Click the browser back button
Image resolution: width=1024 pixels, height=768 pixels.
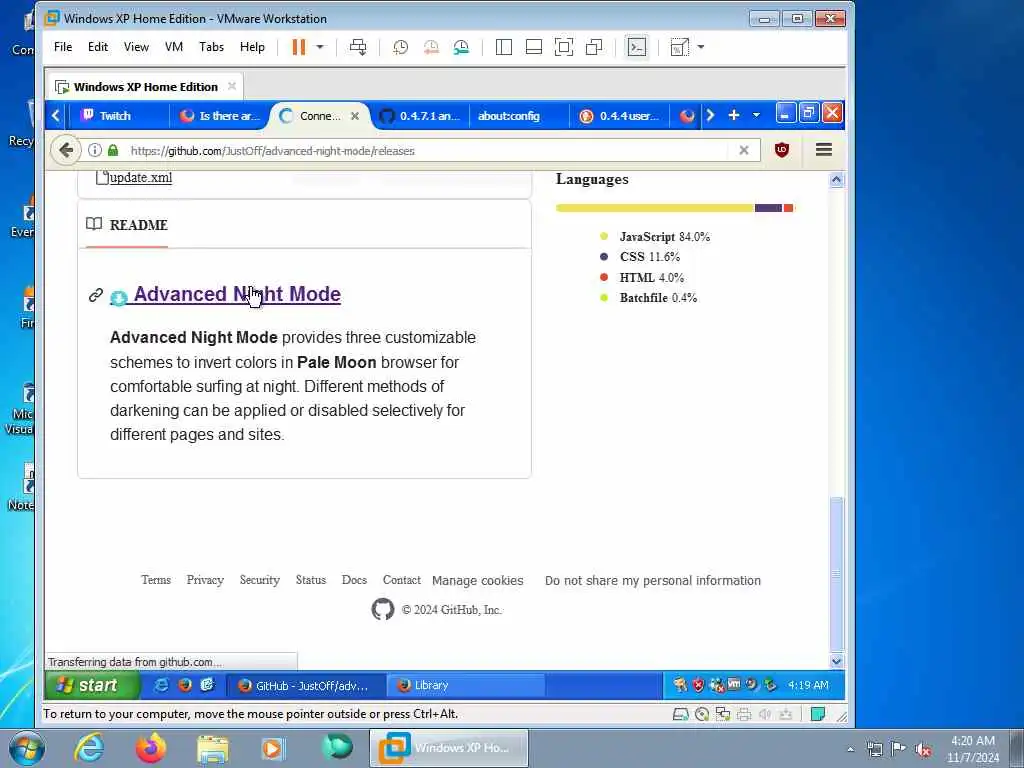tap(65, 150)
